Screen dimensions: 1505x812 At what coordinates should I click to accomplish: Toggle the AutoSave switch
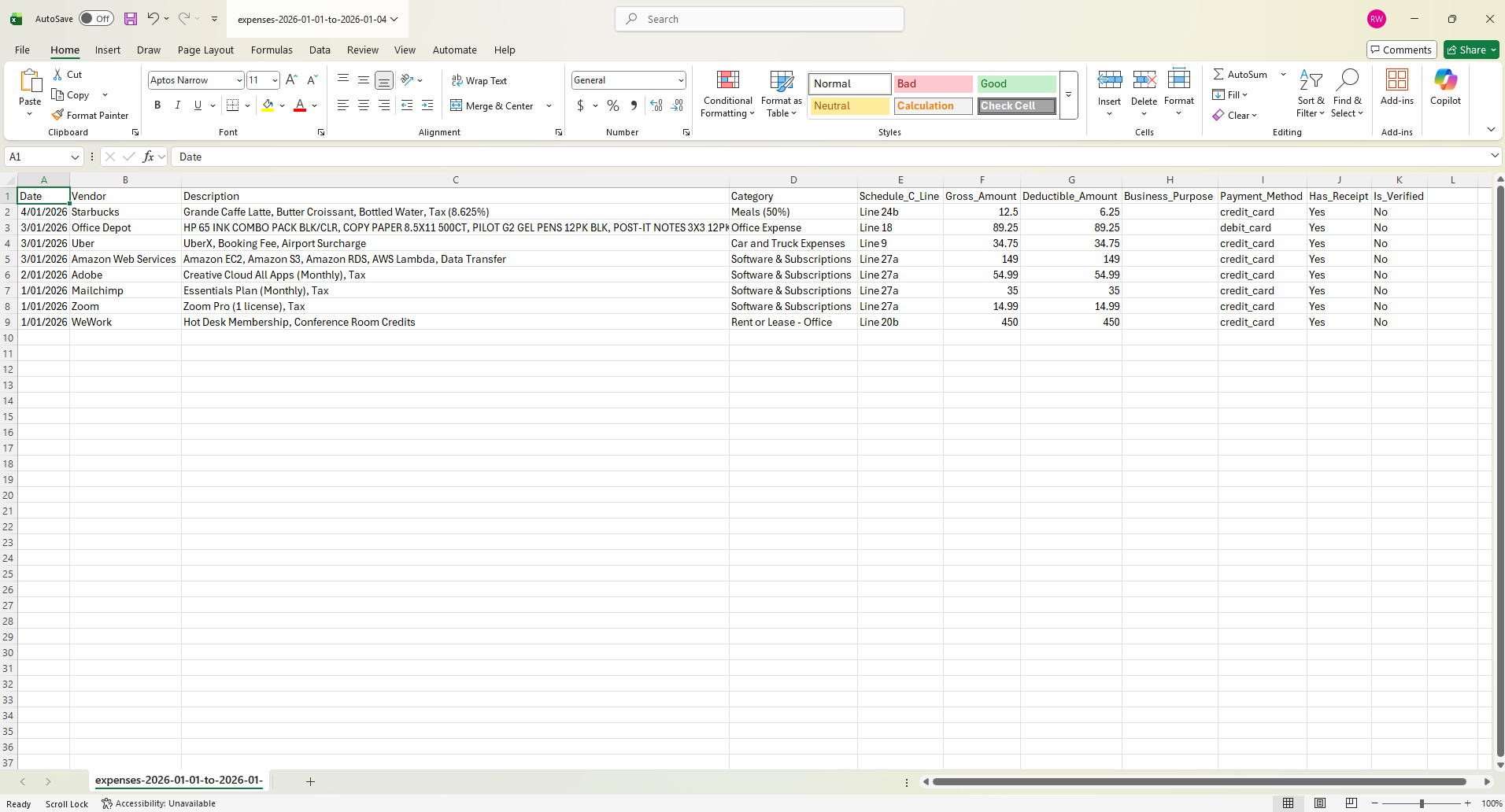[96, 19]
